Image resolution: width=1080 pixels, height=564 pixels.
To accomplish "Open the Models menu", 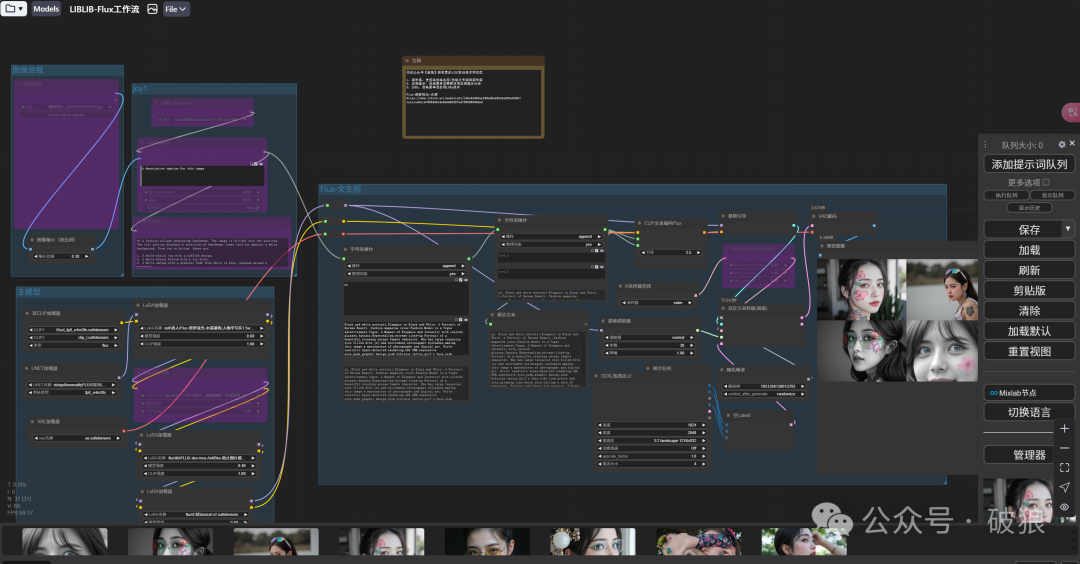I will coord(46,9).
